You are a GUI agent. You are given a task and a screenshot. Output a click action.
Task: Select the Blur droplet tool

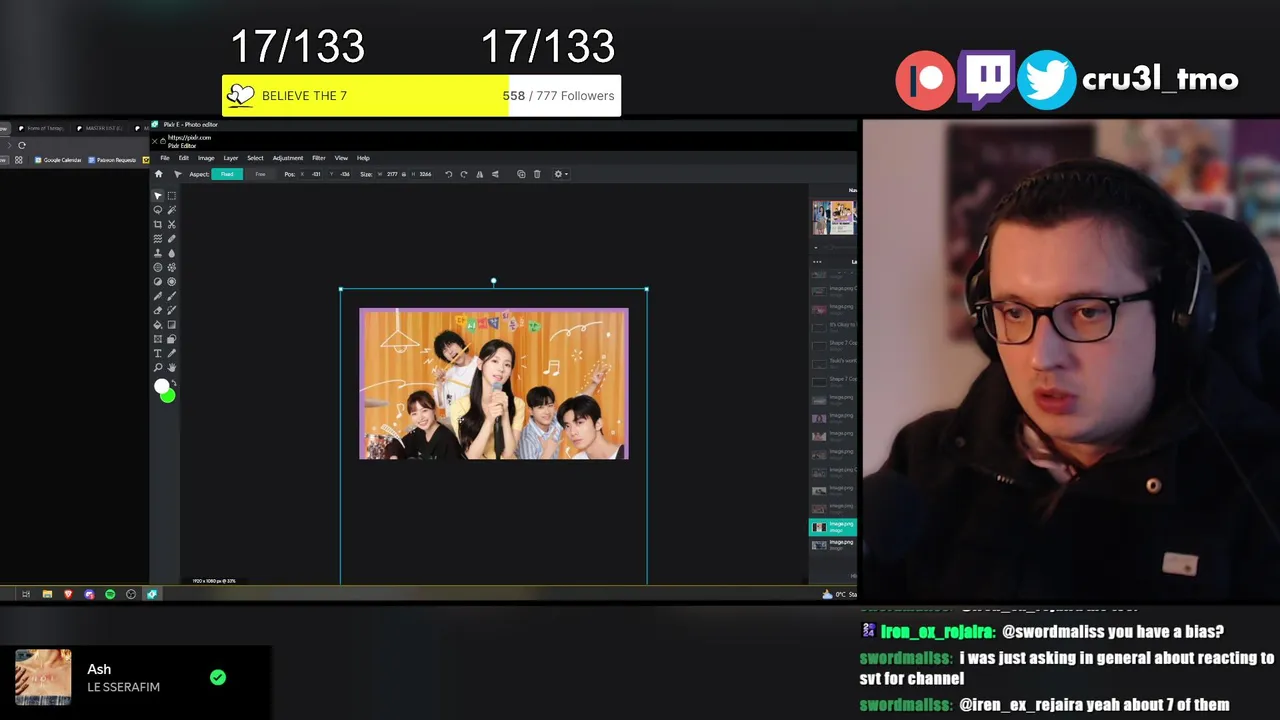[x=172, y=253]
